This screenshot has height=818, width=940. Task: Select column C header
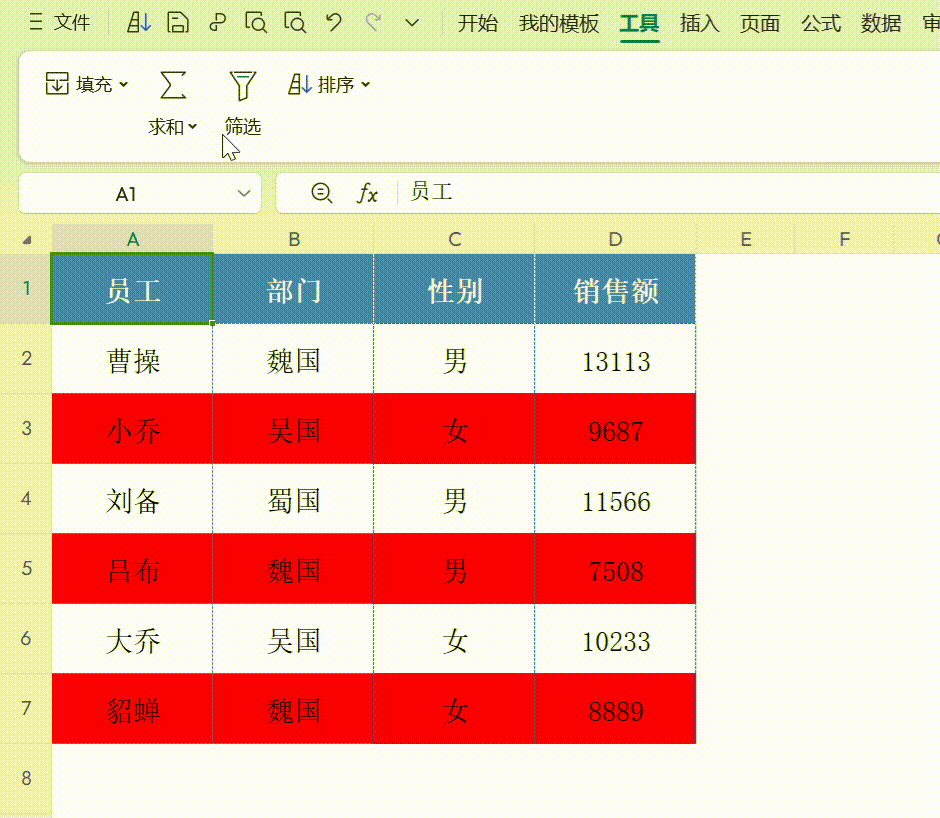click(x=454, y=239)
